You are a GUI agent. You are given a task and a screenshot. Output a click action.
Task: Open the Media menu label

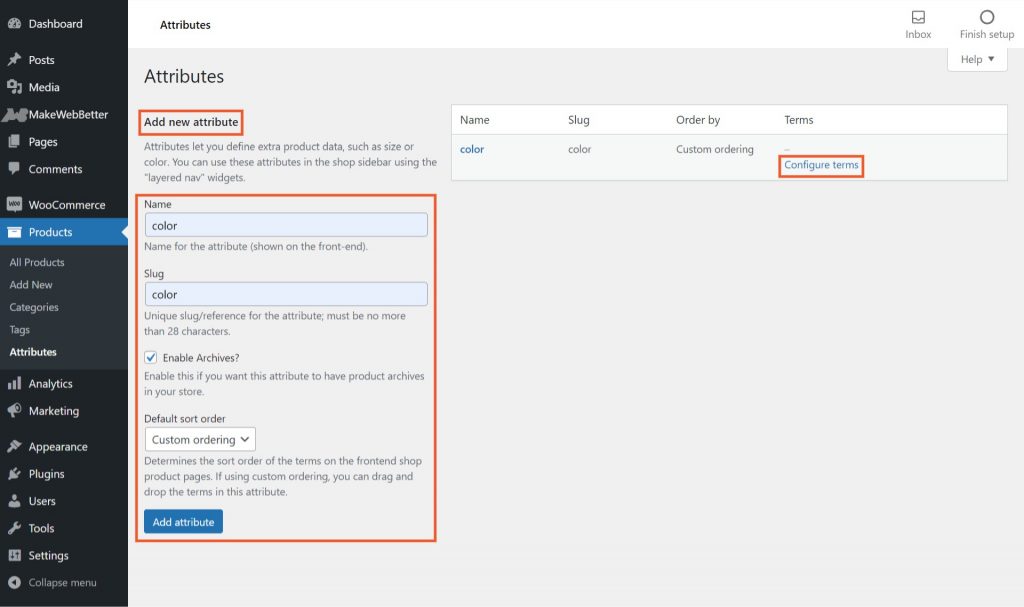coord(44,87)
